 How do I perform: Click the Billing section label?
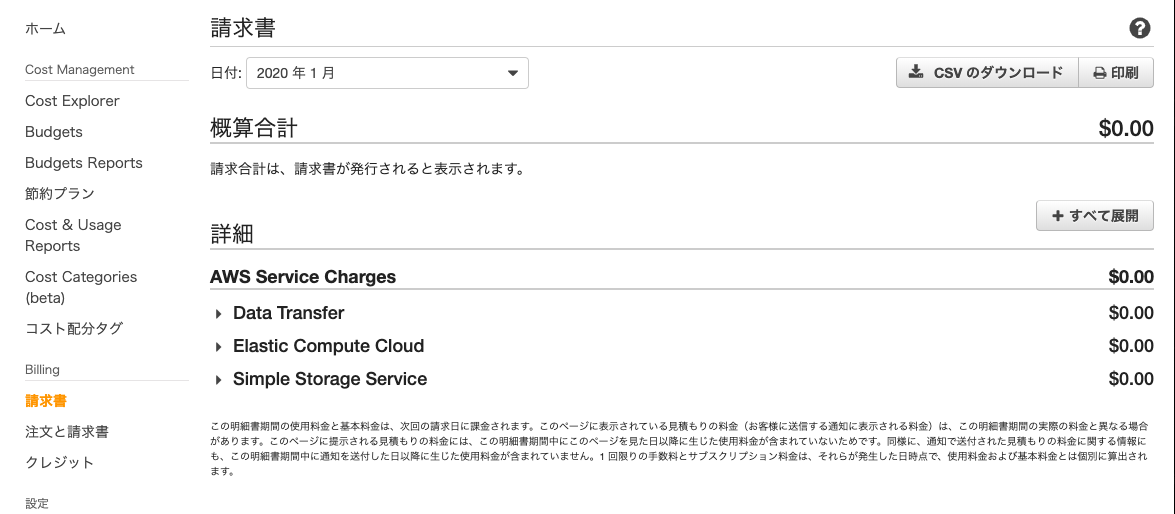point(42,369)
